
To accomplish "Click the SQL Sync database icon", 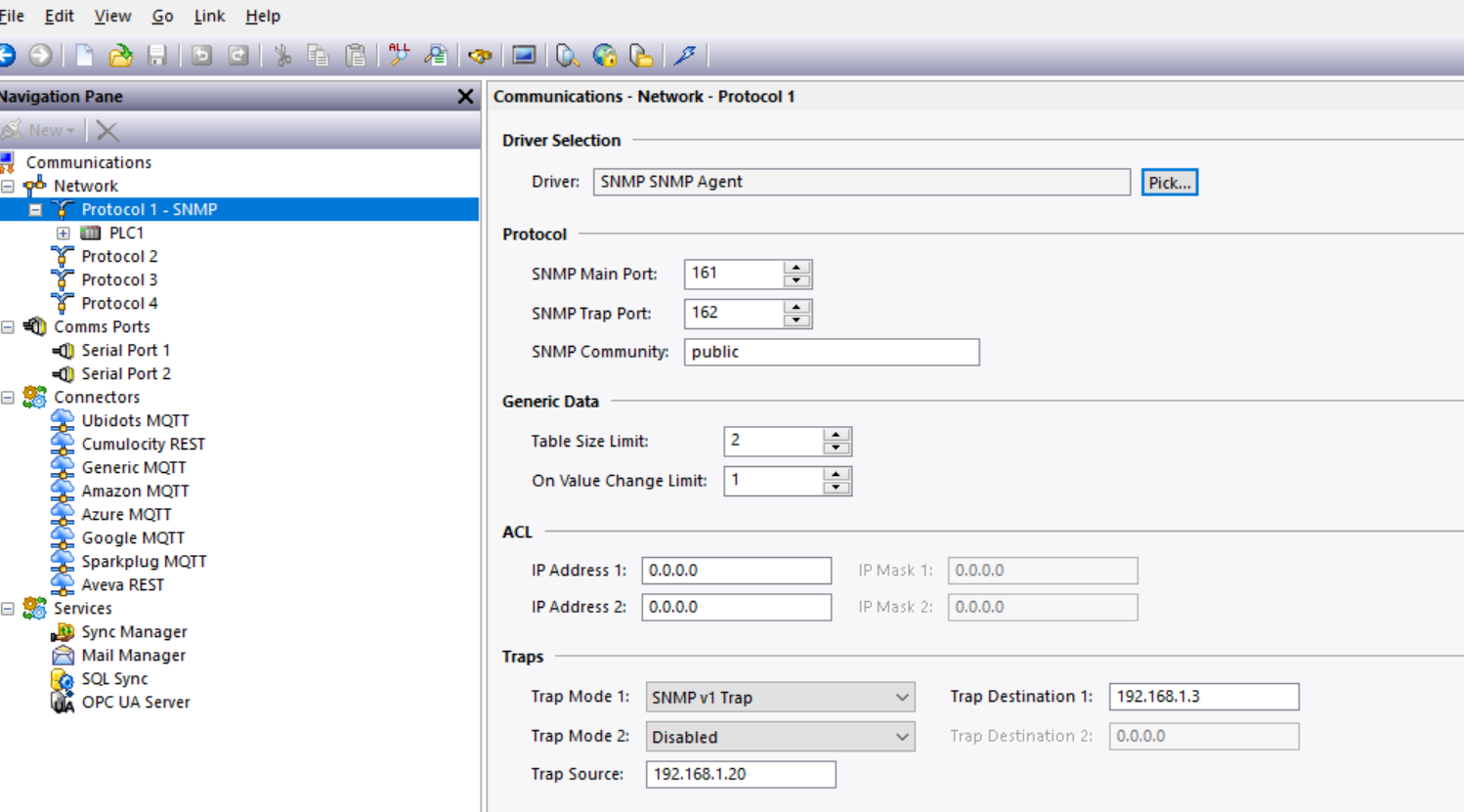I will 63,679.
